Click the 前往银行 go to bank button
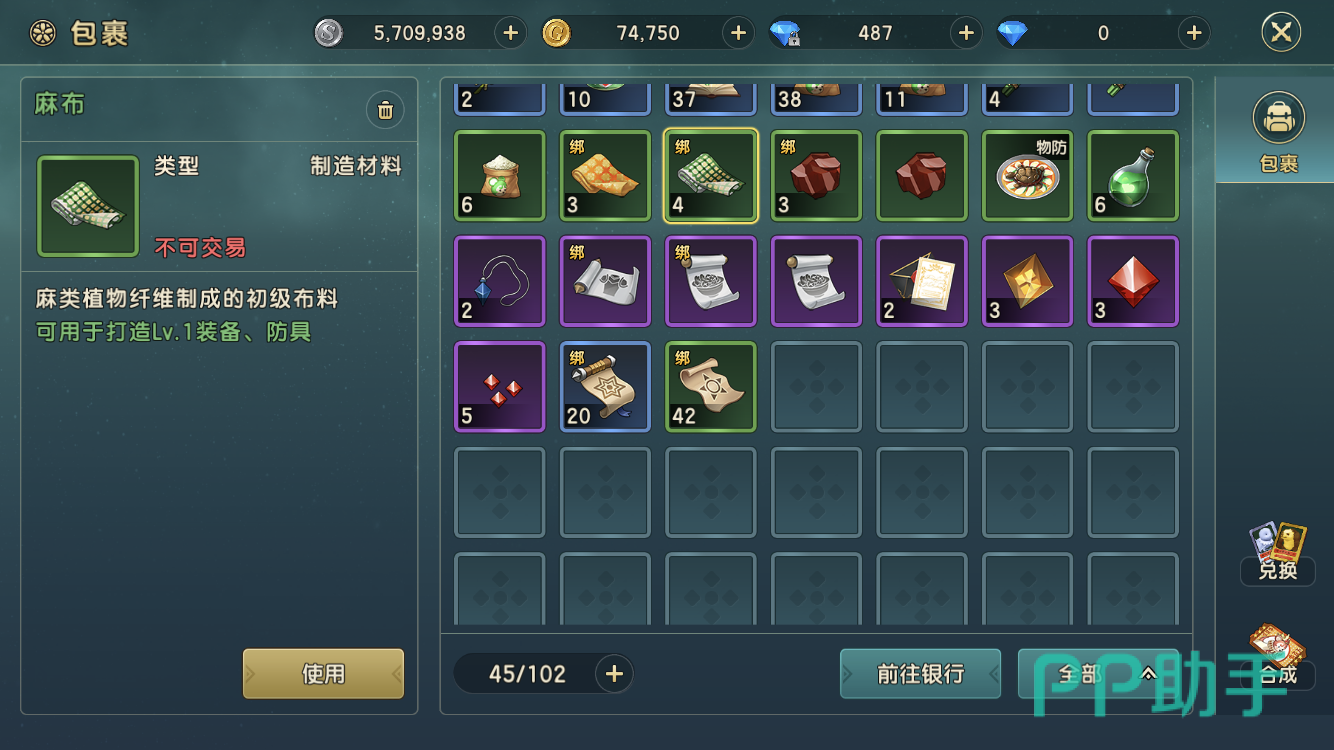The image size is (1334, 750). click(920, 674)
